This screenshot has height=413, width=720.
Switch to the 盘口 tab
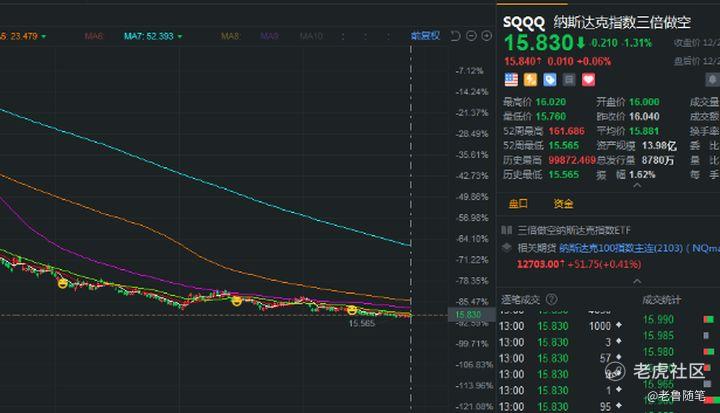[518, 204]
